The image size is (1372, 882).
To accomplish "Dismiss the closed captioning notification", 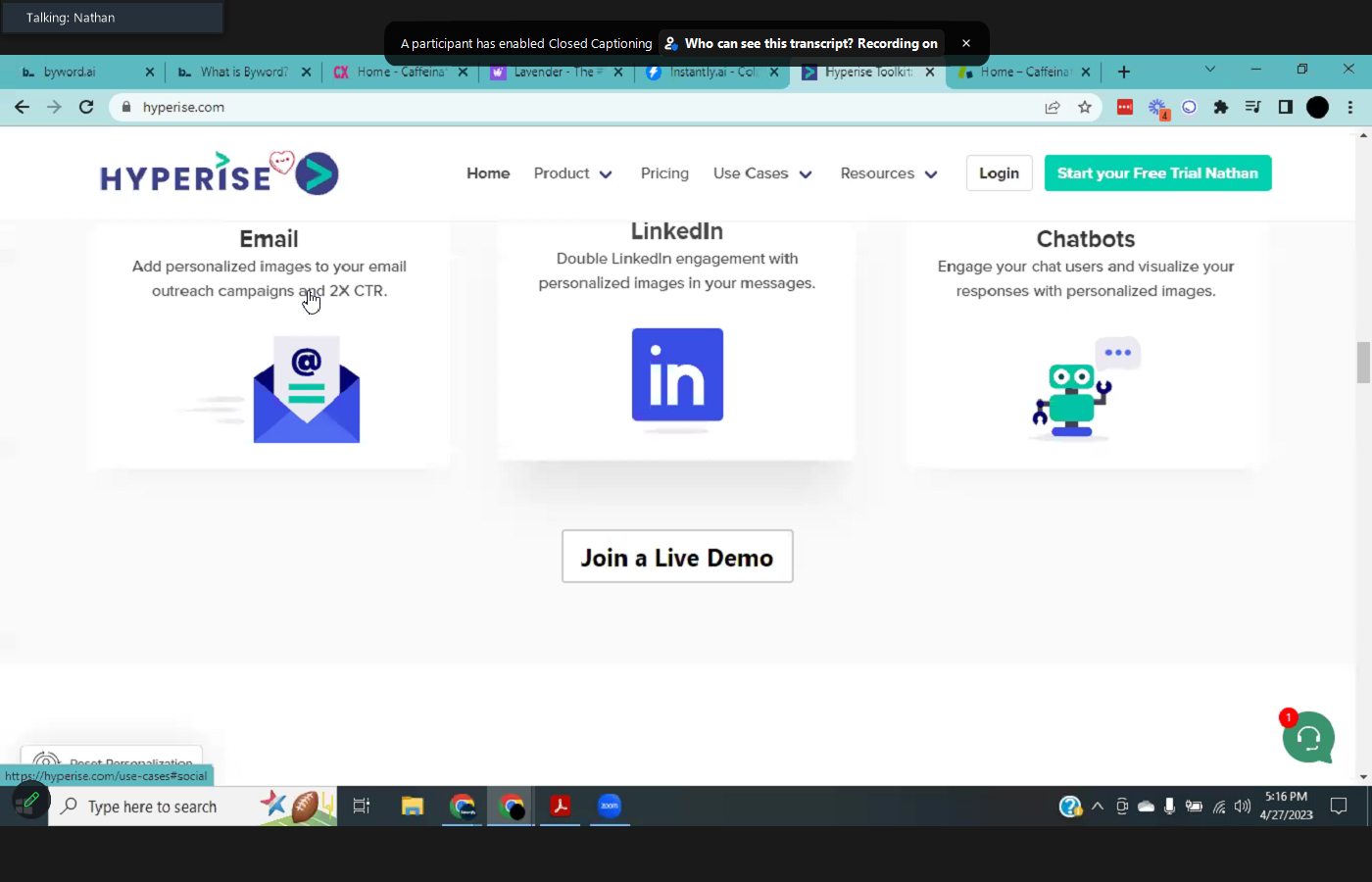I will point(965,43).
